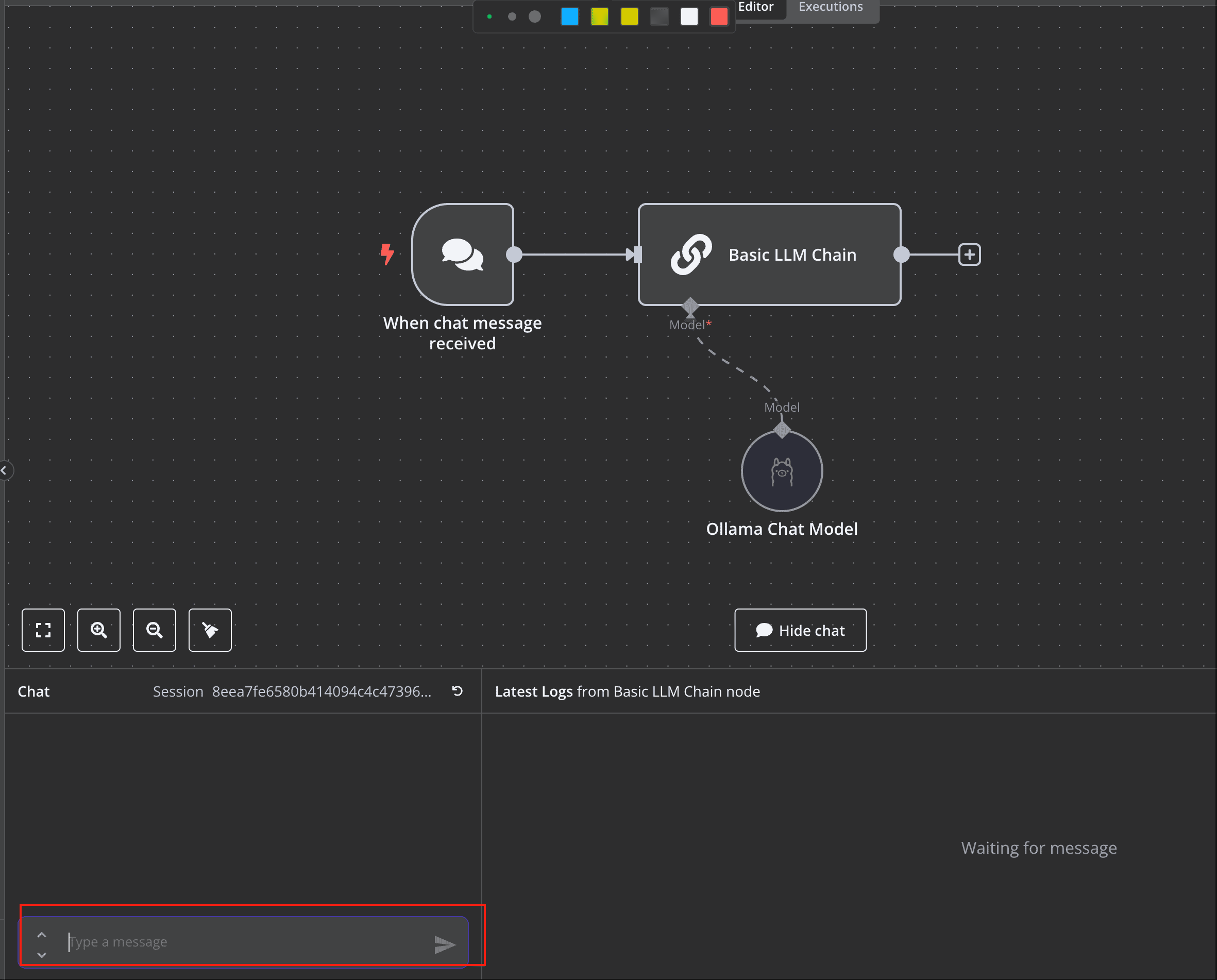Select the largest brush size dot
1217x980 pixels.
tap(534, 17)
